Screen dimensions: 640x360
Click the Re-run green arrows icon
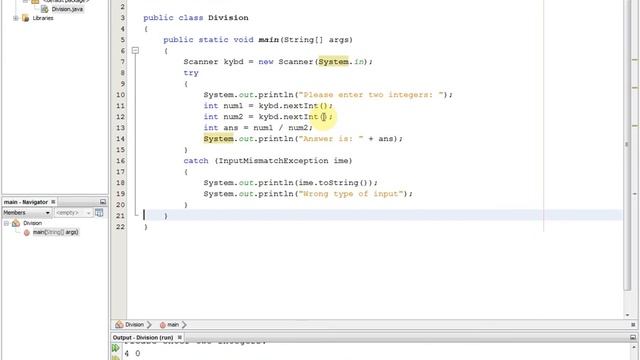tap(116, 348)
